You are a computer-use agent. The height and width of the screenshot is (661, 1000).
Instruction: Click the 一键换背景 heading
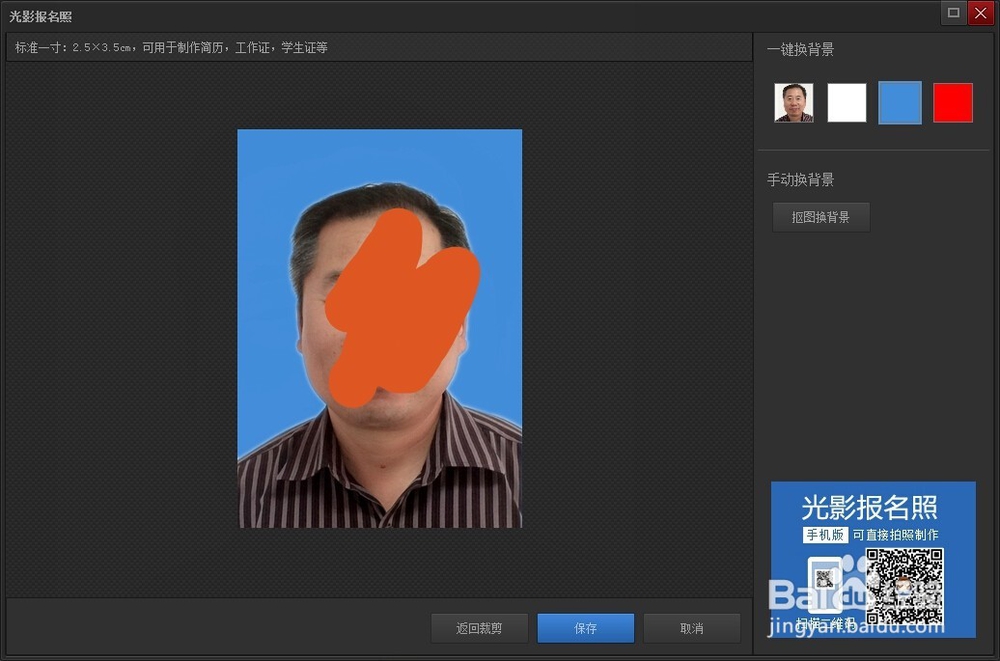coord(800,50)
